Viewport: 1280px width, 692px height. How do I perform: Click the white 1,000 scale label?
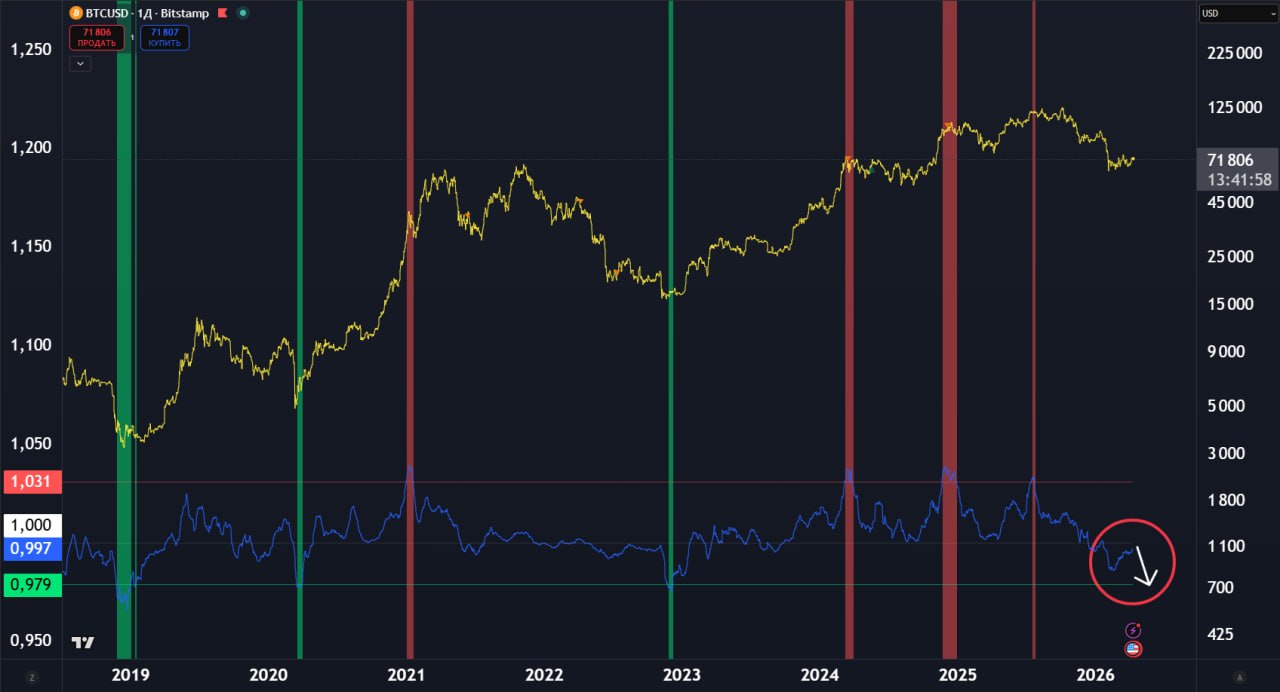pos(32,525)
